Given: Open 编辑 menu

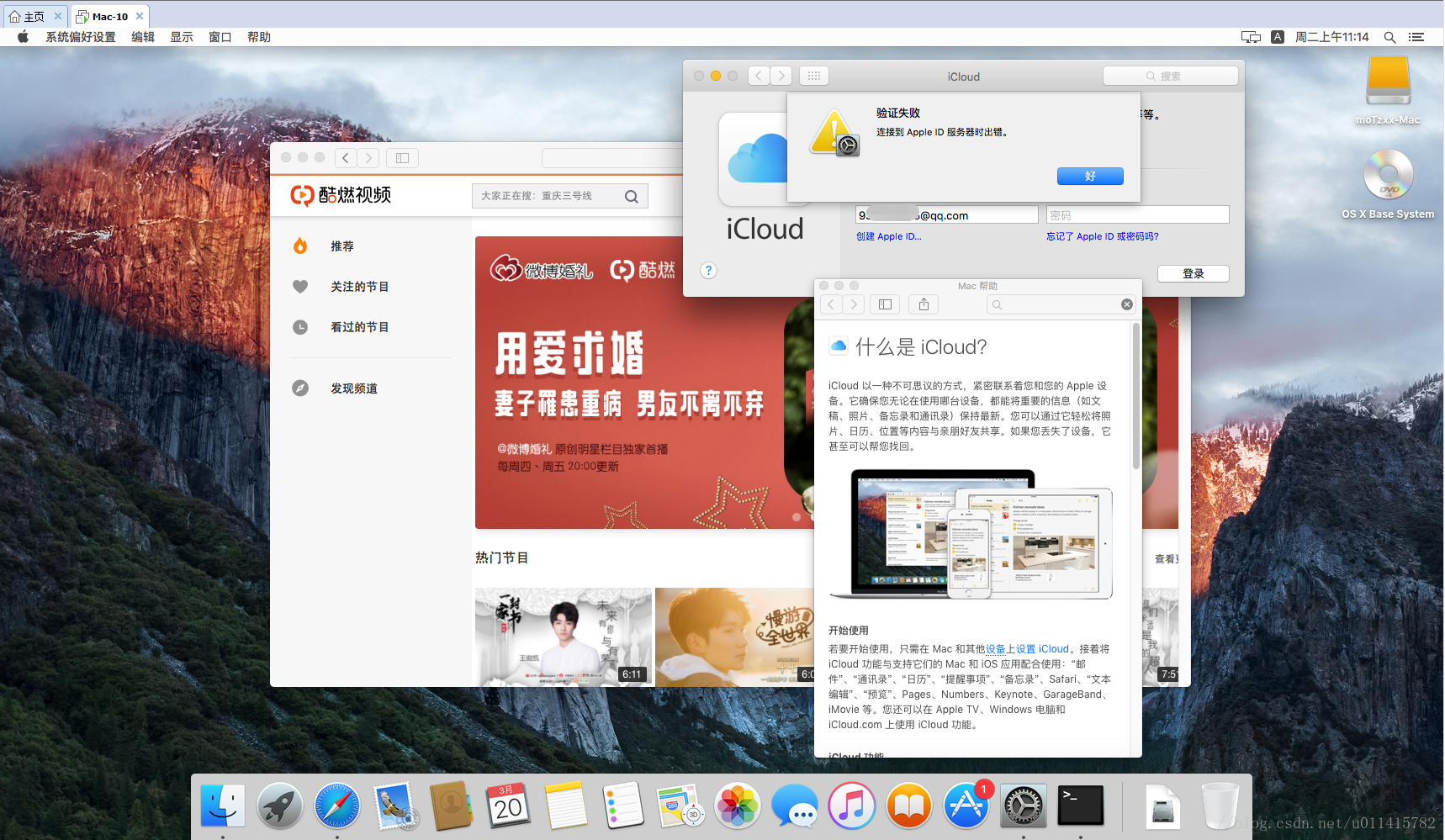Looking at the screenshot, I should click(x=143, y=37).
